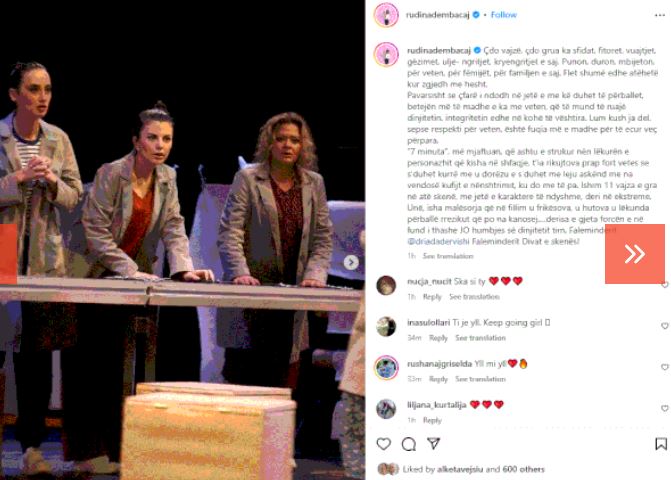See translation of the post caption

448,256
